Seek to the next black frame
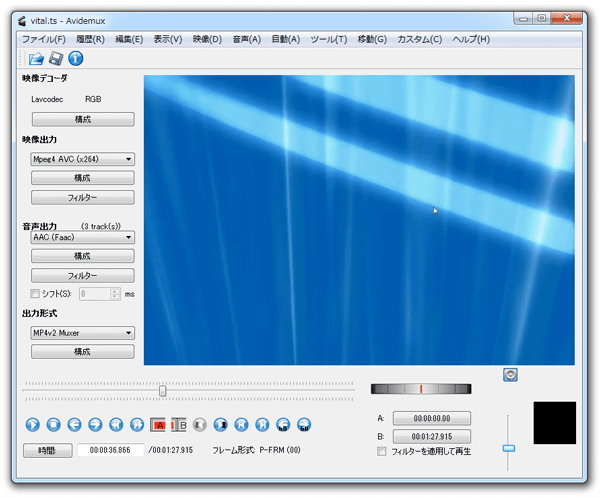600x497 pixels. [x=220, y=425]
